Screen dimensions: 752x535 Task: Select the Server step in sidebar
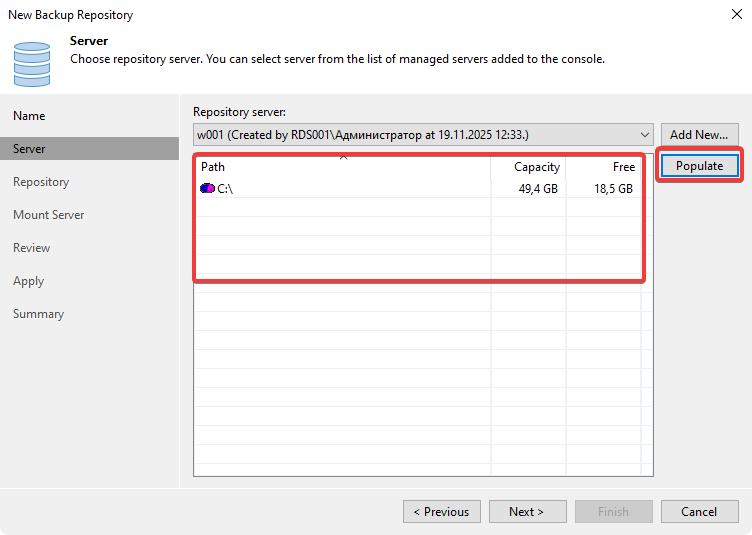(29, 149)
